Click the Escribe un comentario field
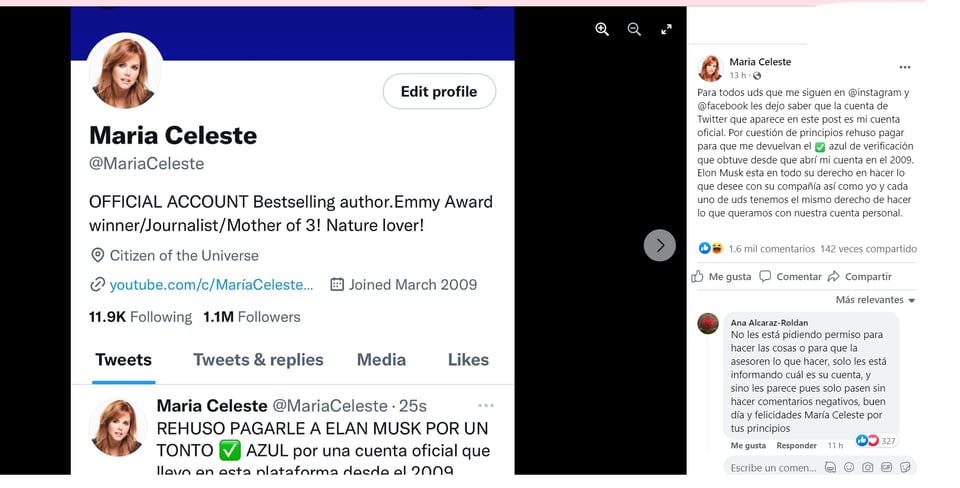The width and height of the screenshot is (960, 488). 773,468
